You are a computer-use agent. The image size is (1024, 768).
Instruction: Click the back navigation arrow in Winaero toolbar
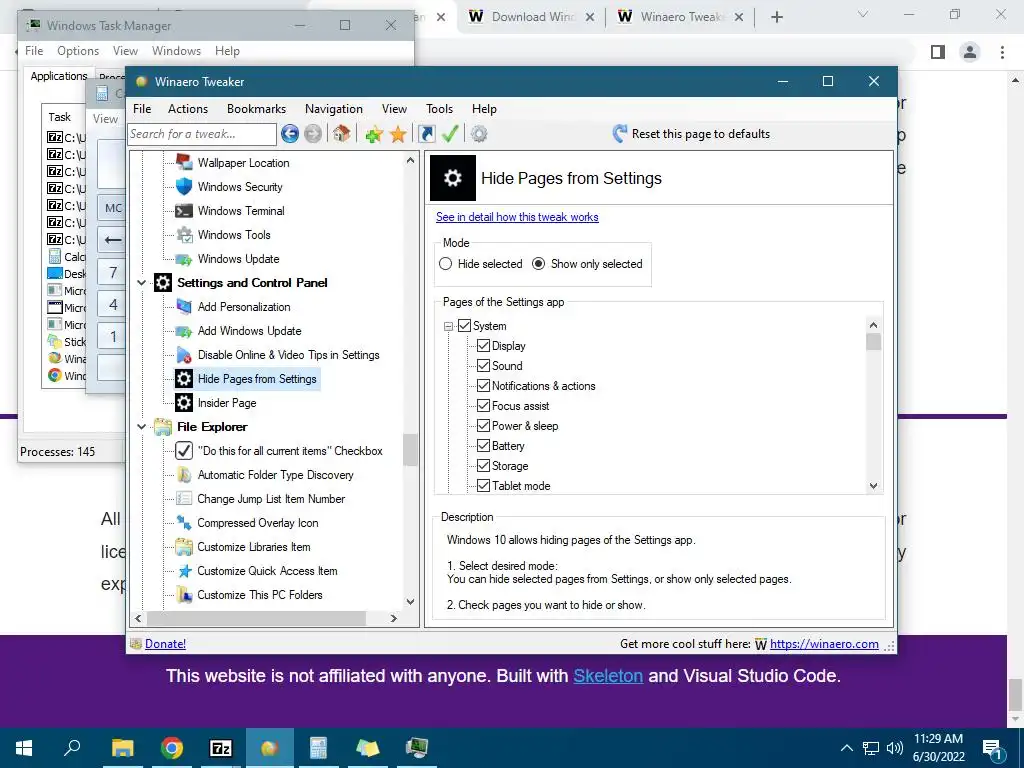pos(290,134)
